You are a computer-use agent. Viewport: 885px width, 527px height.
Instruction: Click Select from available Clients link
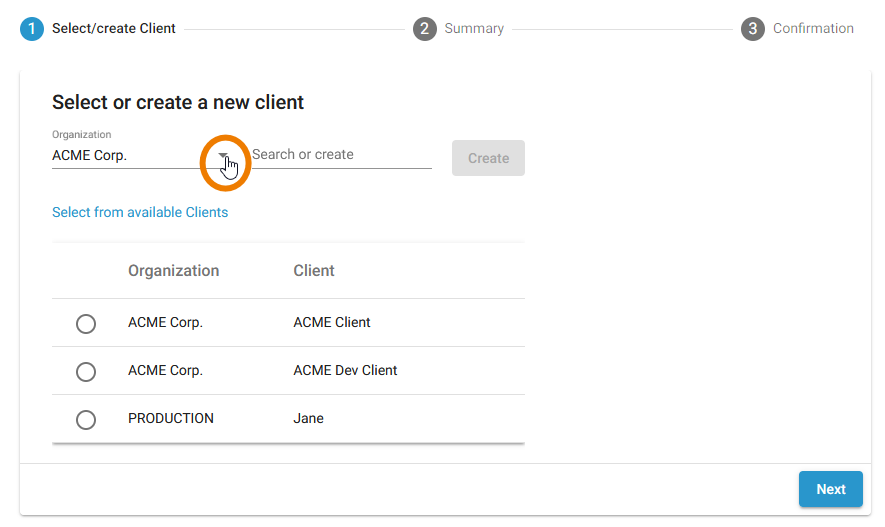(140, 212)
